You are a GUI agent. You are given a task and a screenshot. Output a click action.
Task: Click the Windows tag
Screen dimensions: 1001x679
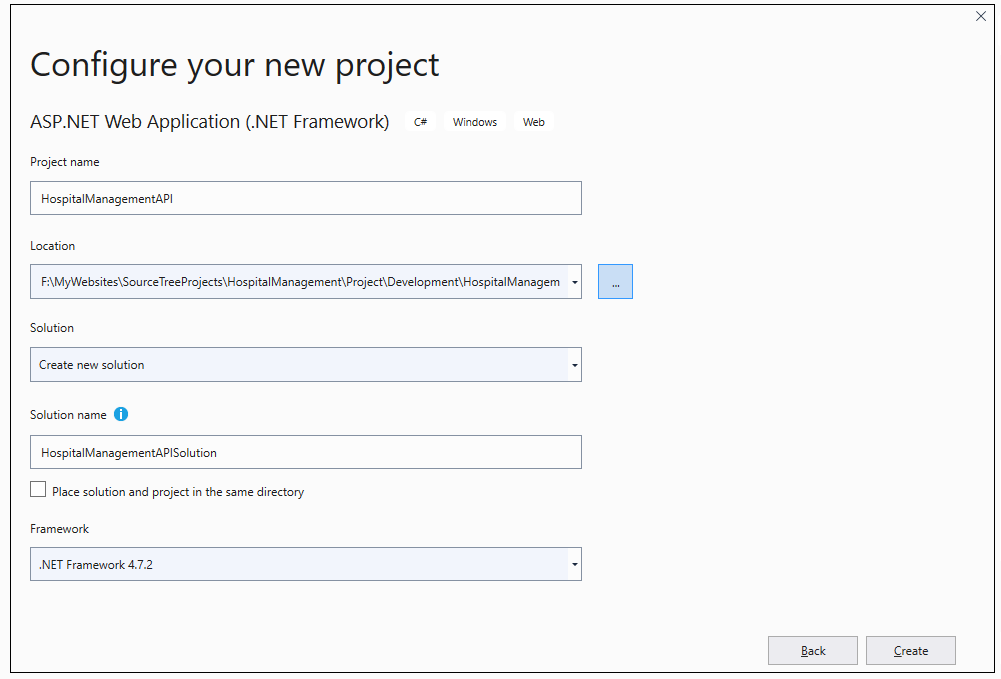click(x=475, y=122)
